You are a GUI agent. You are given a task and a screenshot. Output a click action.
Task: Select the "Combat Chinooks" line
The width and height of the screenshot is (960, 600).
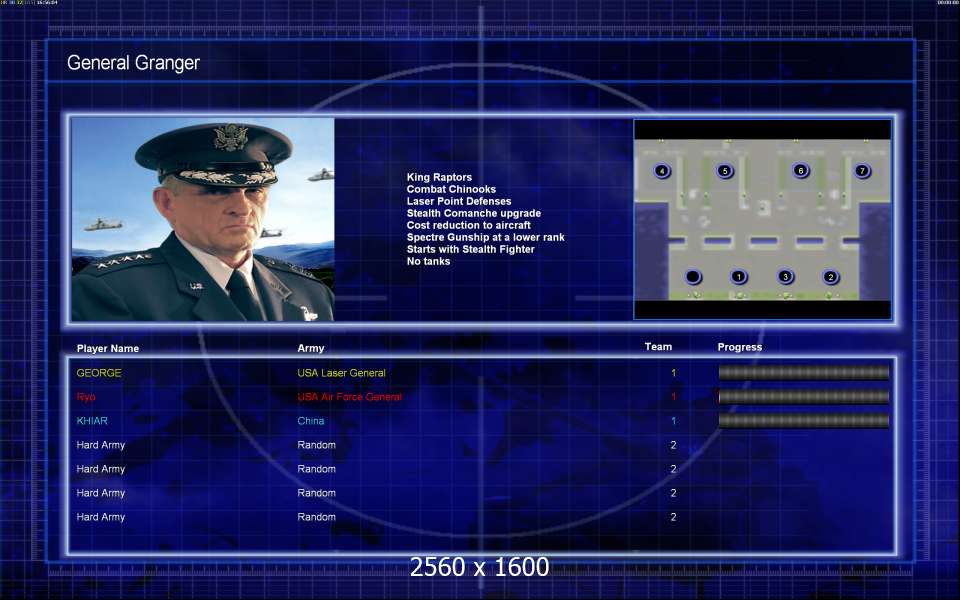(x=451, y=189)
